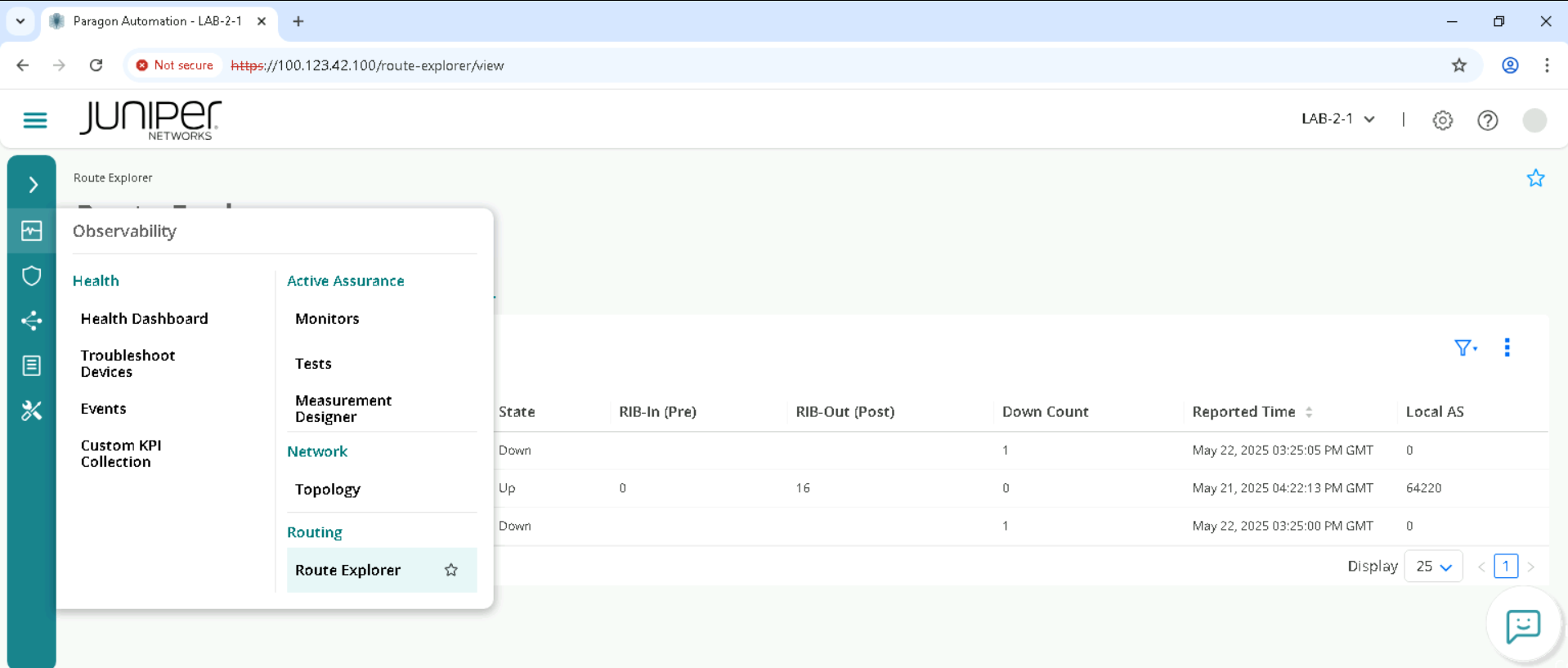Viewport: 1568px width, 668px height.
Task: Open Topology under Network
Action: (327, 490)
